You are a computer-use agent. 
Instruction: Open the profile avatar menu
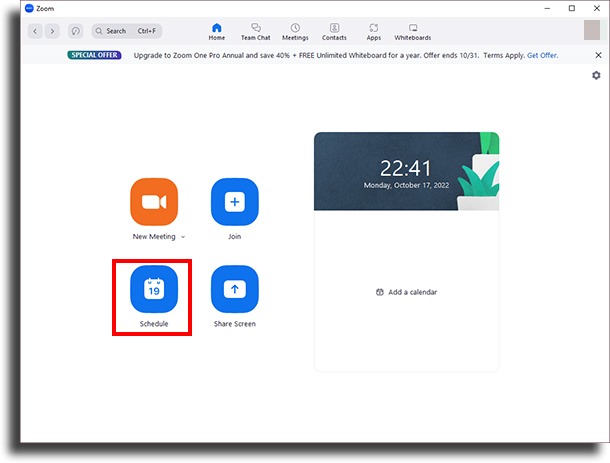tap(592, 30)
